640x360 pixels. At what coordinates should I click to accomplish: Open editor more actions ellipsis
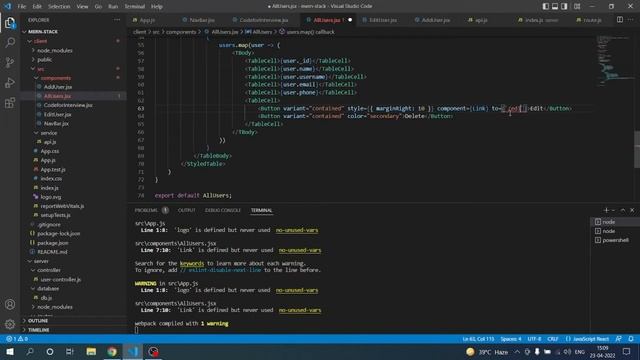pyautogui.click(x=631, y=20)
